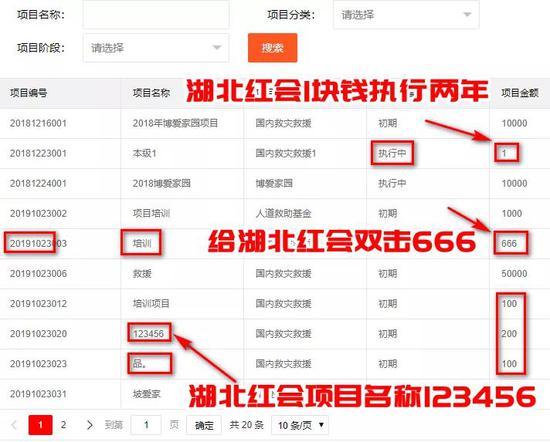This screenshot has height=442, width=550.
Task: Click project name 项目培训
Action: (151, 213)
